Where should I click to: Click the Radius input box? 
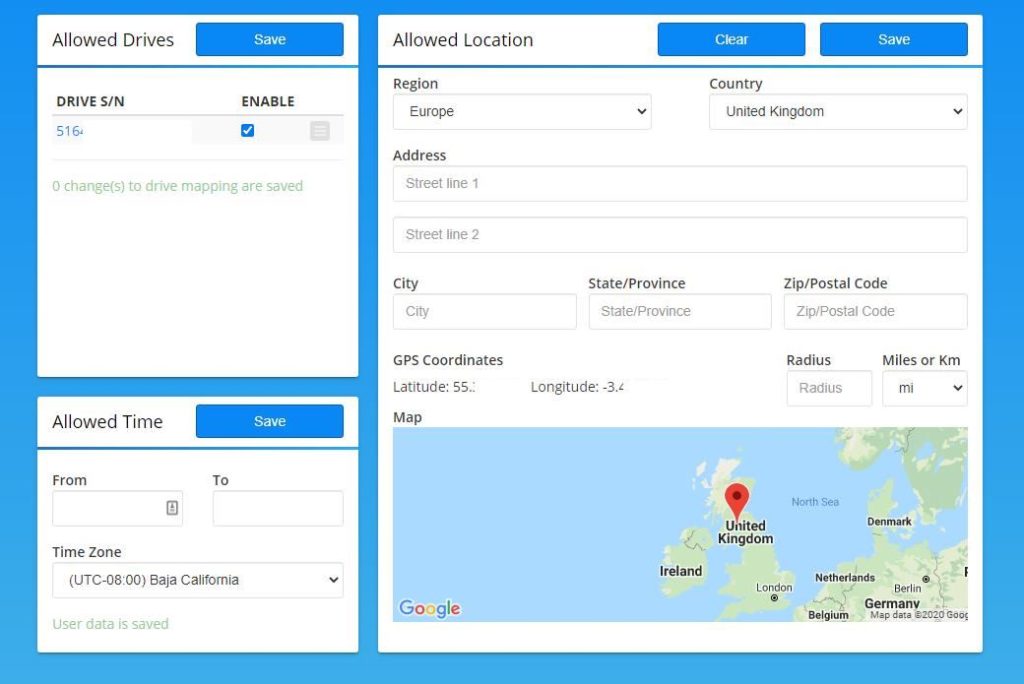829,388
